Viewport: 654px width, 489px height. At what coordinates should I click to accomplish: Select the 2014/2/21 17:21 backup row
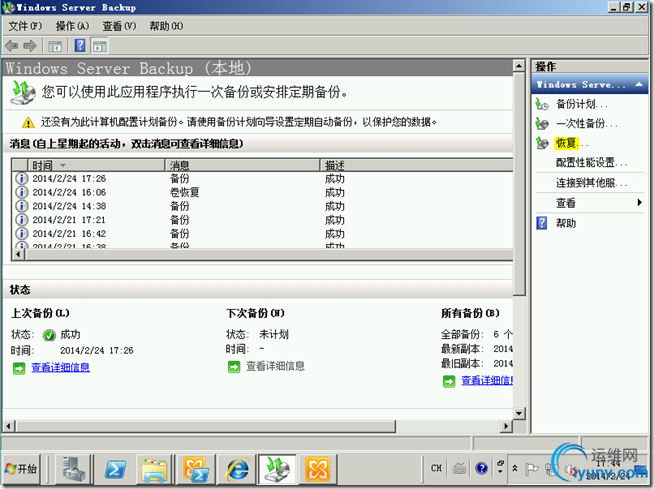tap(263, 220)
